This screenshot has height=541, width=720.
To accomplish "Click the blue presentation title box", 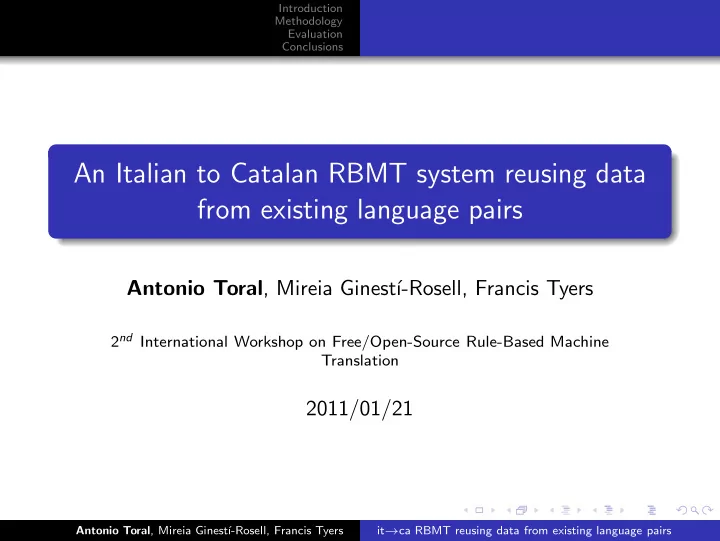I will (360, 192).
